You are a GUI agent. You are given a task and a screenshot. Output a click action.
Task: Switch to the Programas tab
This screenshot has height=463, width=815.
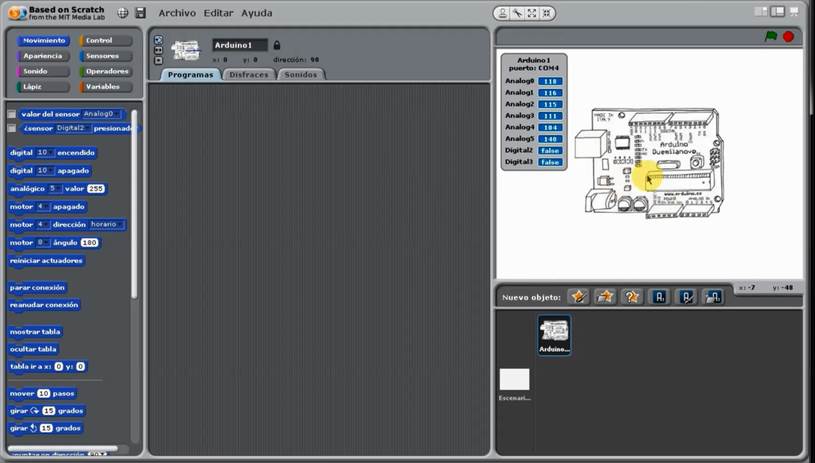tap(190, 75)
